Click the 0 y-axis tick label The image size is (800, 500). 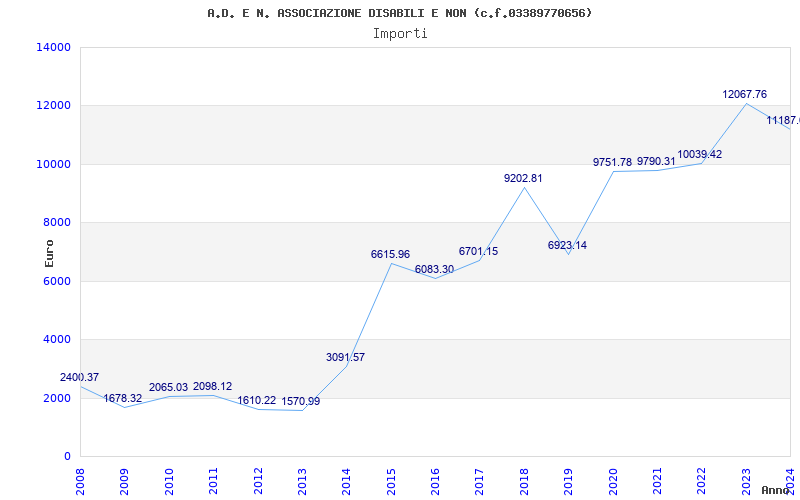[x=67, y=456]
